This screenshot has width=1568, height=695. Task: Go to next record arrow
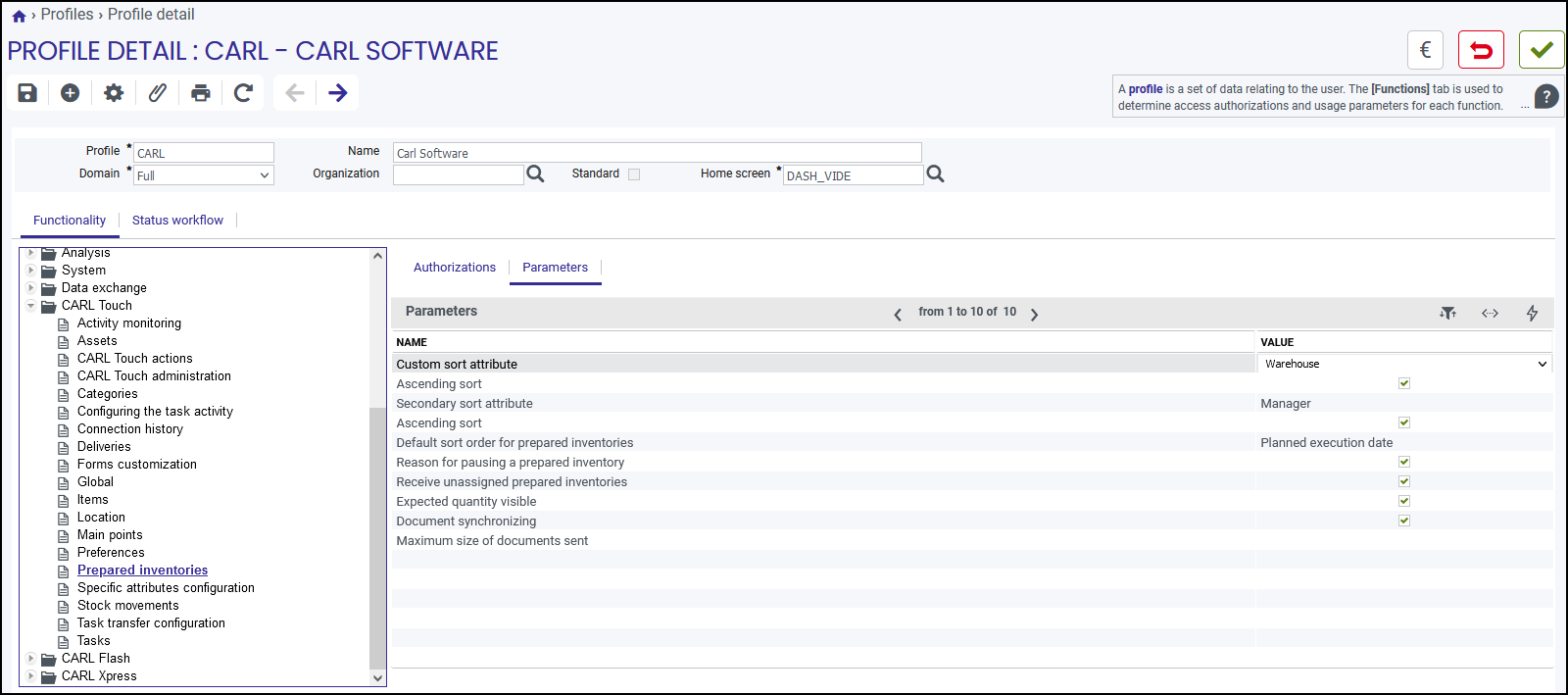pyautogui.click(x=338, y=93)
